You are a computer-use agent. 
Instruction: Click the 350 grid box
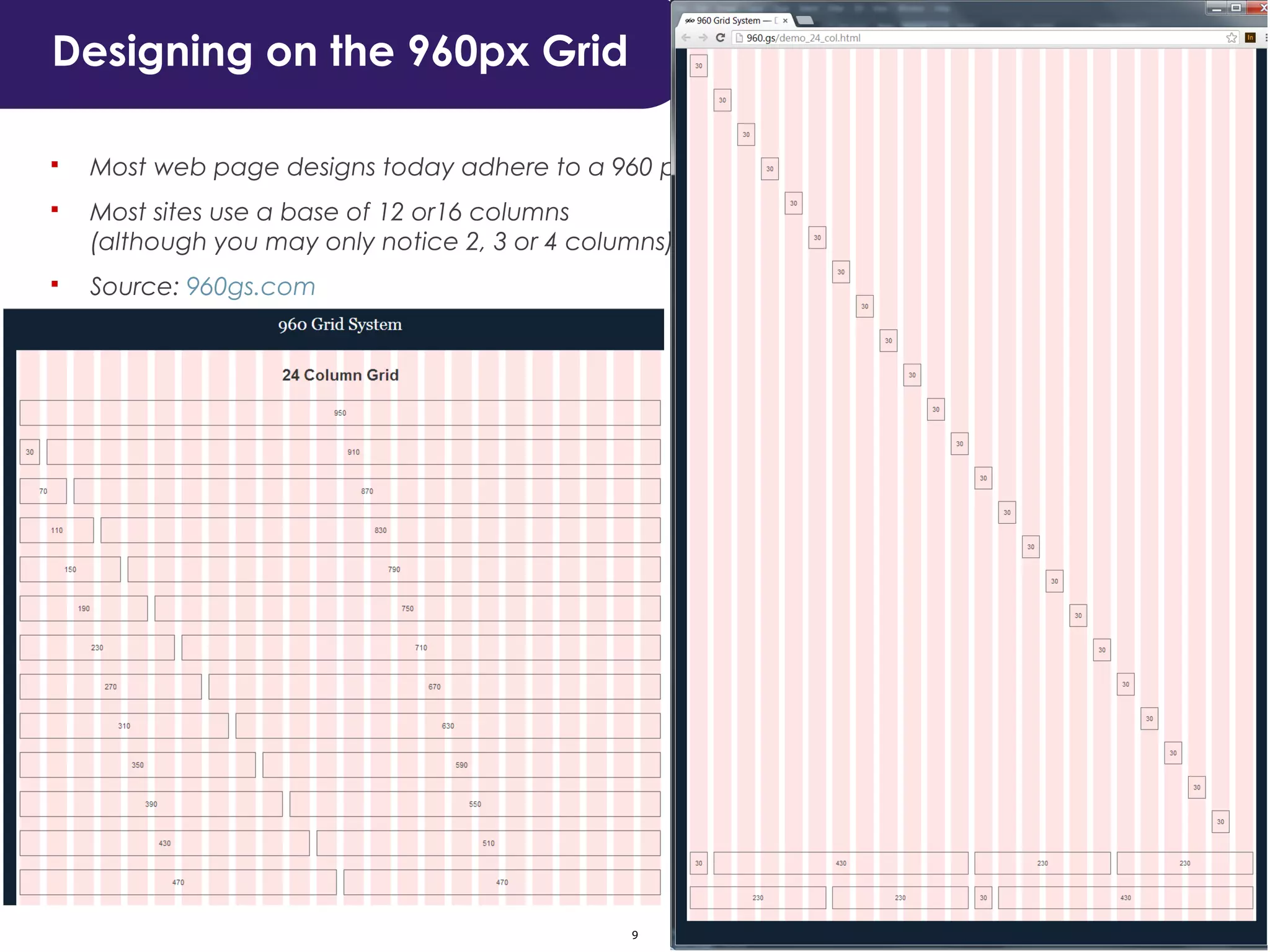[x=138, y=764]
